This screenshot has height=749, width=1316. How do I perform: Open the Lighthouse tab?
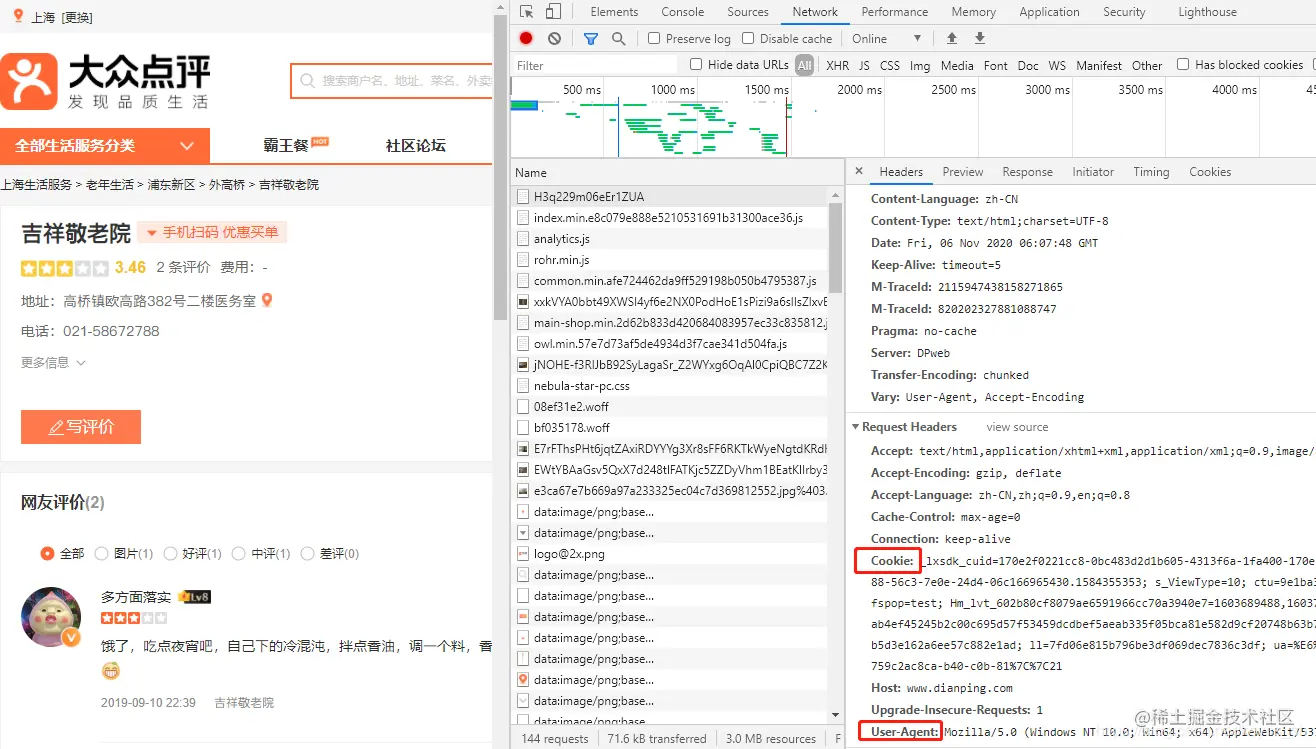point(1207,12)
